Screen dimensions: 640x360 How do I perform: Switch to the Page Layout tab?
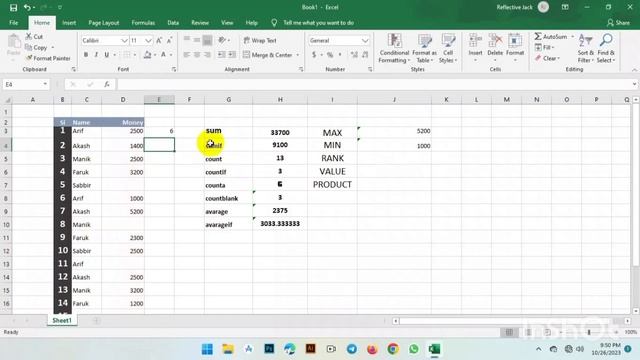[104, 23]
